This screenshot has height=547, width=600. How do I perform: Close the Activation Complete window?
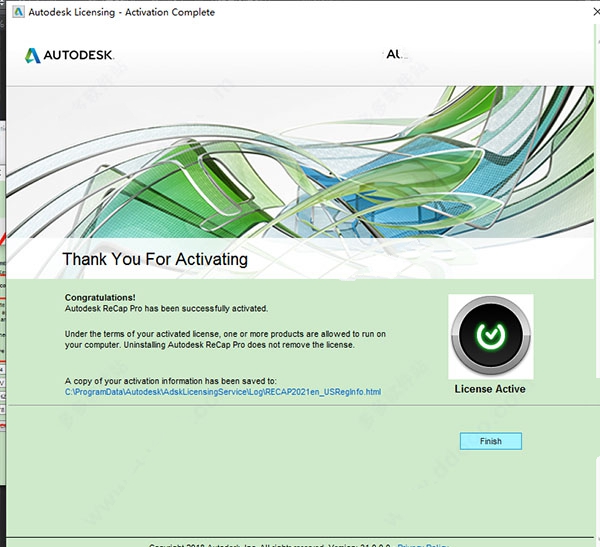(597, 12)
